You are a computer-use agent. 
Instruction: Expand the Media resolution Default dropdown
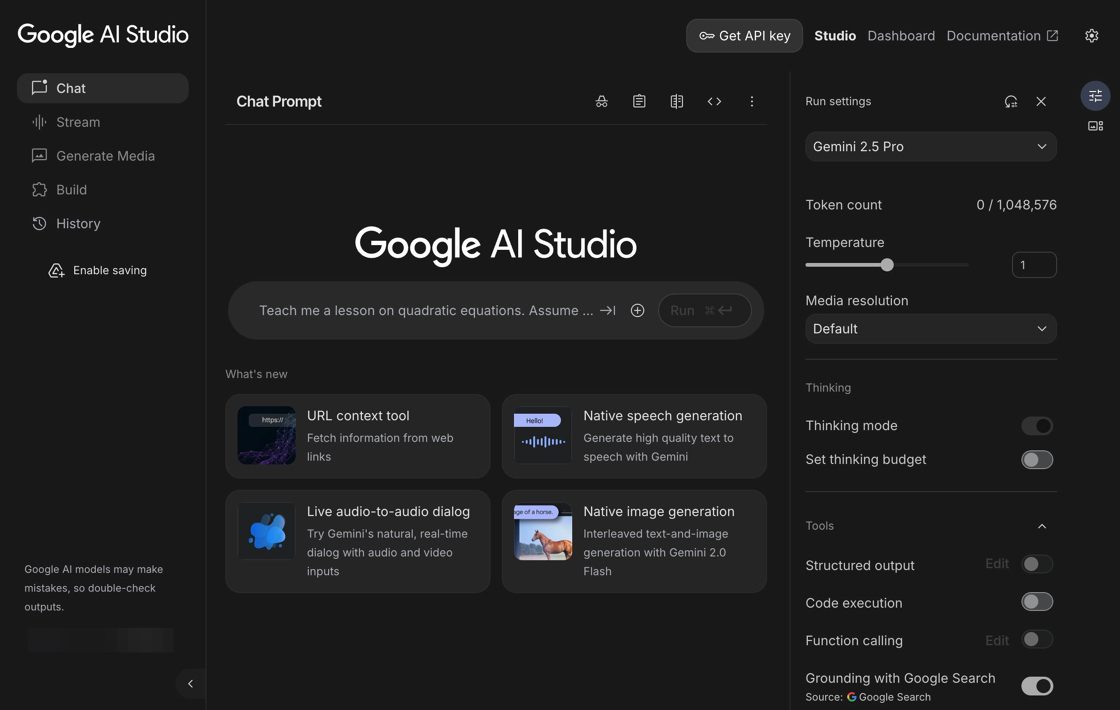tap(930, 329)
